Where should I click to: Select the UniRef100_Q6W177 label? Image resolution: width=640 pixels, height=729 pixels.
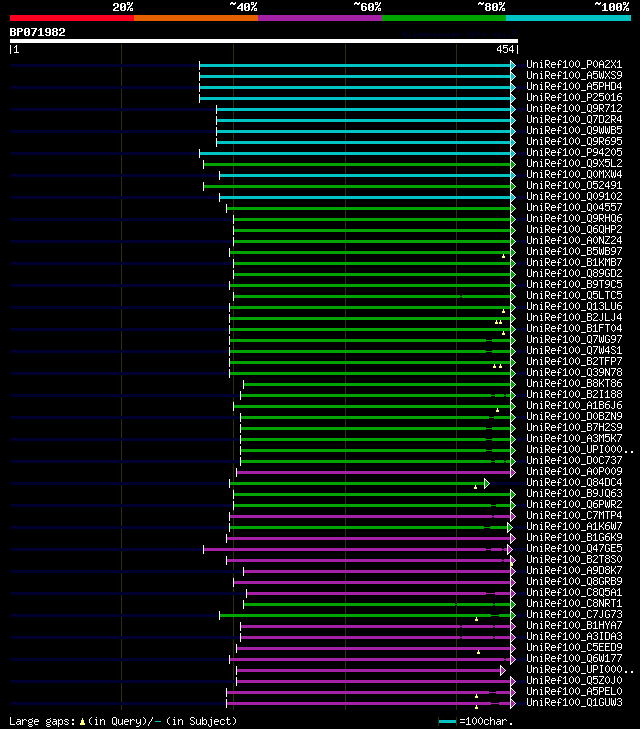pos(574,658)
